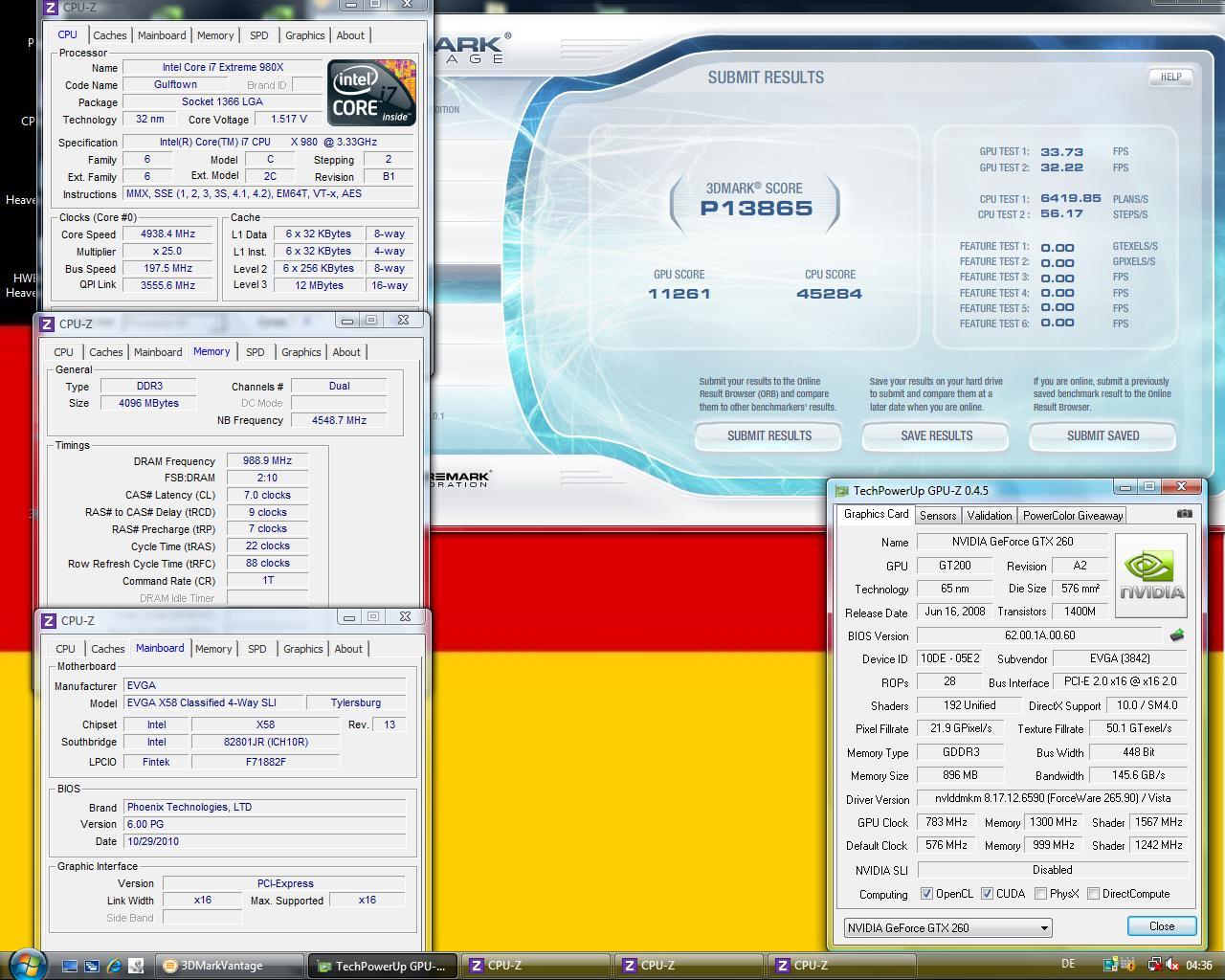1225x980 pixels.
Task: Click the CPU-Z Mainboard window title icon
Action: (49, 621)
